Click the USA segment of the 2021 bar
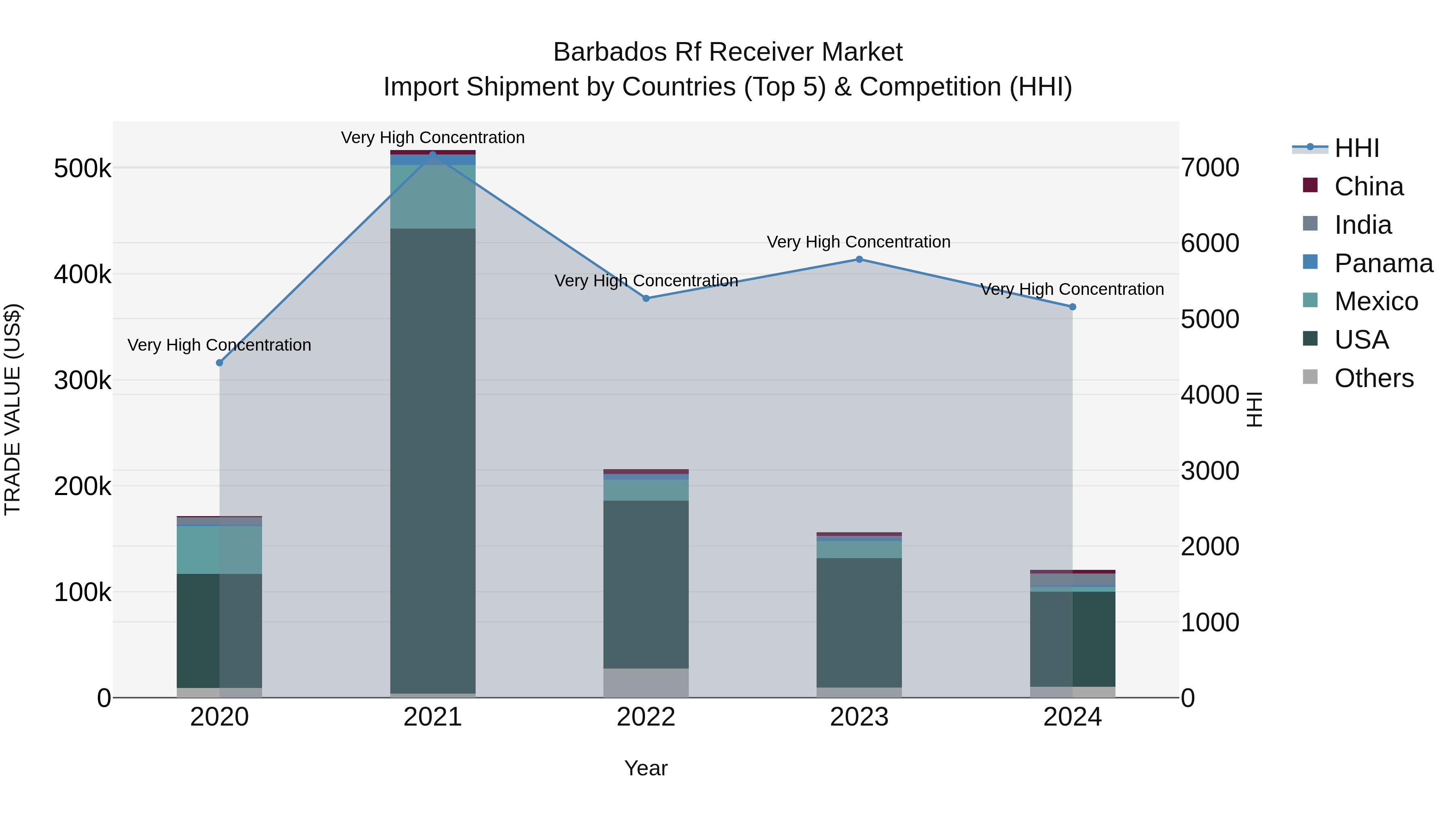Image resolution: width=1456 pixels, height=819 pixels. [x=433, y=461]
